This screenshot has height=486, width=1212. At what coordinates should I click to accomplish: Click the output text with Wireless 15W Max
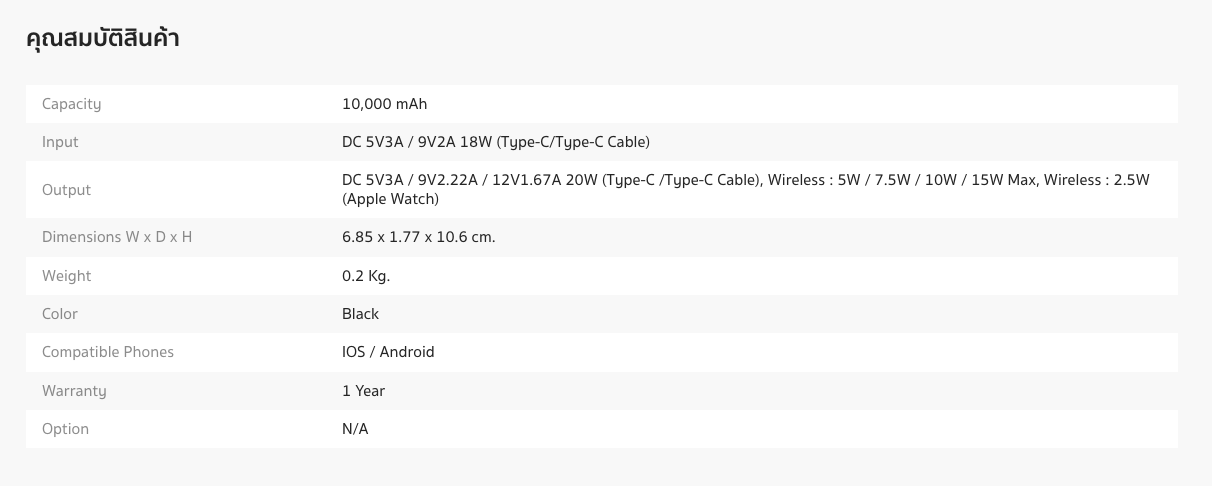(746, 180)
